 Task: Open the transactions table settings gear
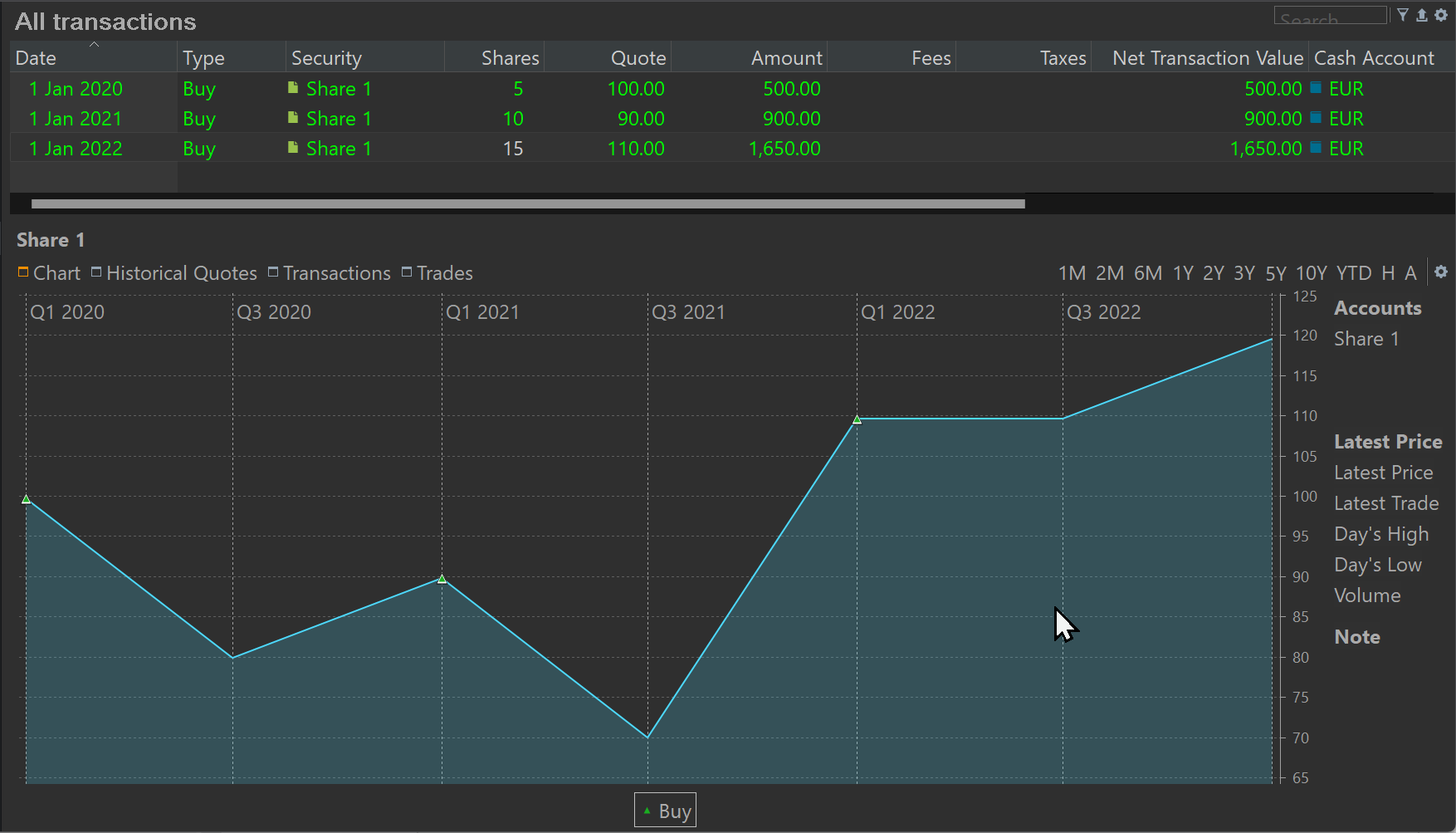click(1441, 15)
